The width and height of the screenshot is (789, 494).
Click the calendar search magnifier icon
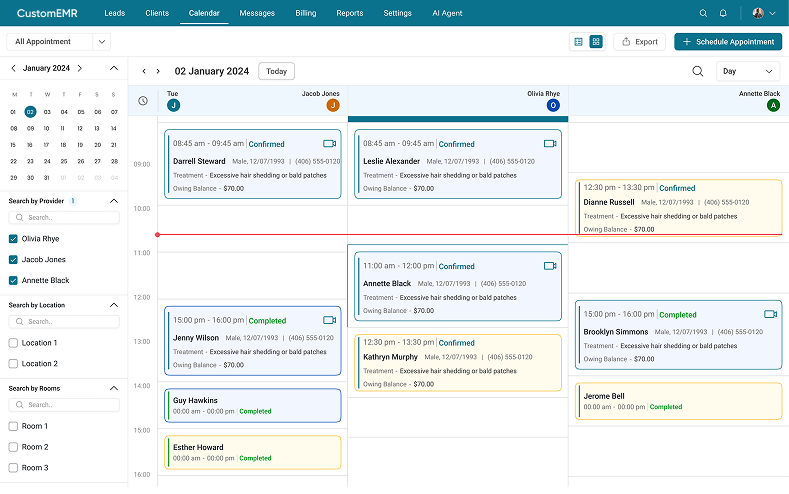[698, 71]
